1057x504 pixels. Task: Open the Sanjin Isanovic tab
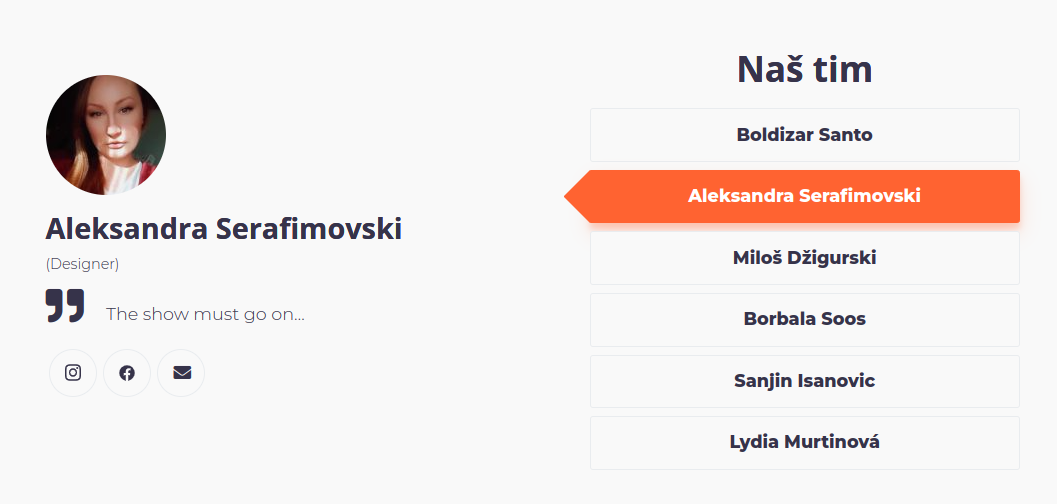804,381
